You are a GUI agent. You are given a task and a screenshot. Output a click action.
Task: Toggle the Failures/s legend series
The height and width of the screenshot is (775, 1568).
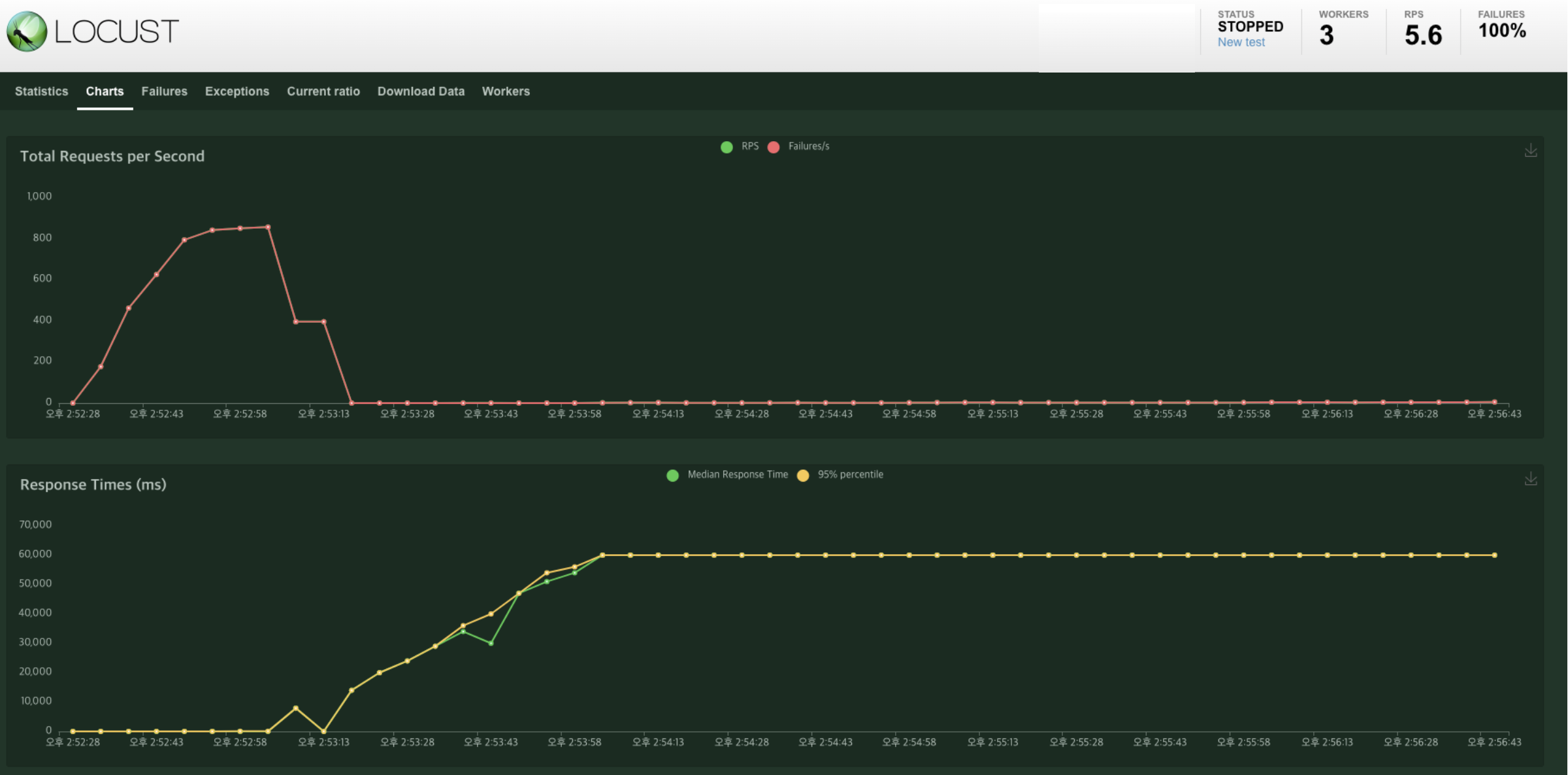(x=808, y=146)
